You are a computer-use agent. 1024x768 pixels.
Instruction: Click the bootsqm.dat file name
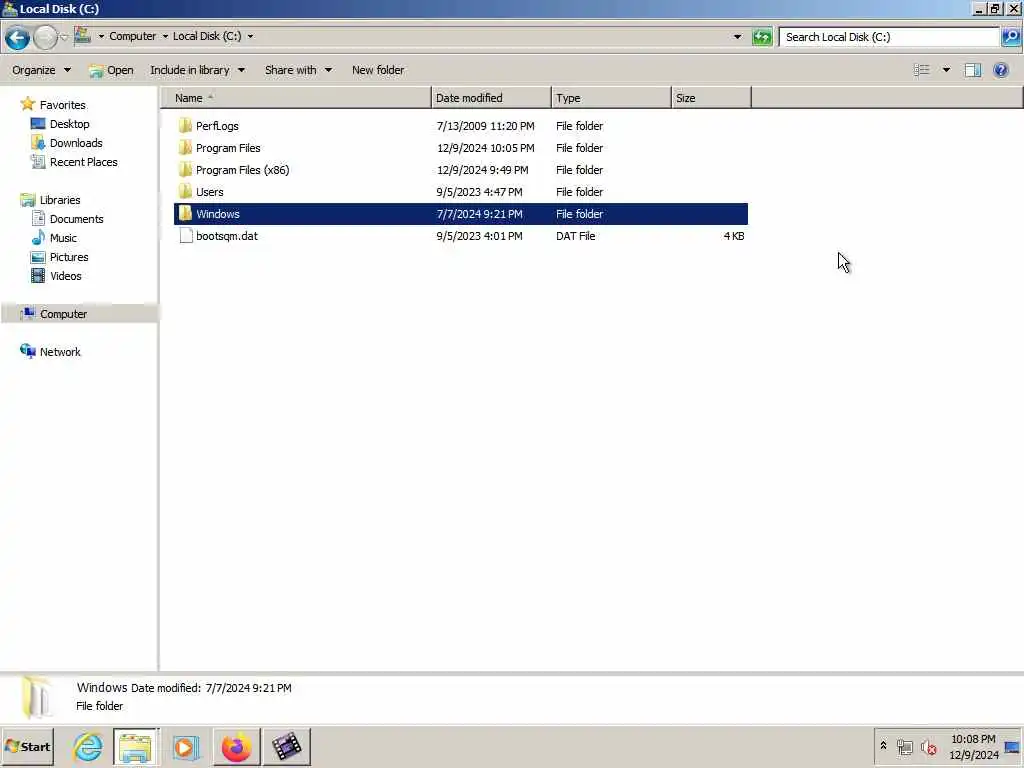tap(227, 236)
